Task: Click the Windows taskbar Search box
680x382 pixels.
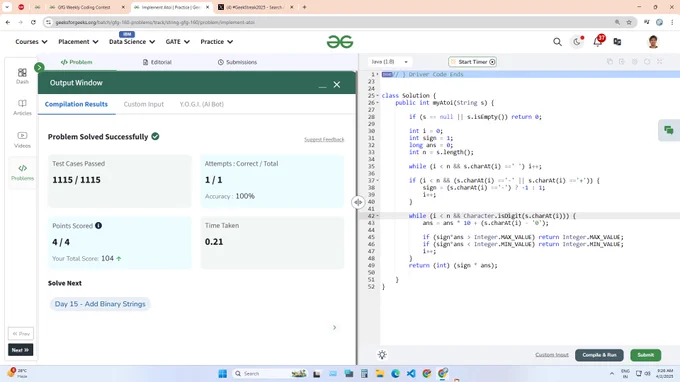Action: tap(270, 373)
